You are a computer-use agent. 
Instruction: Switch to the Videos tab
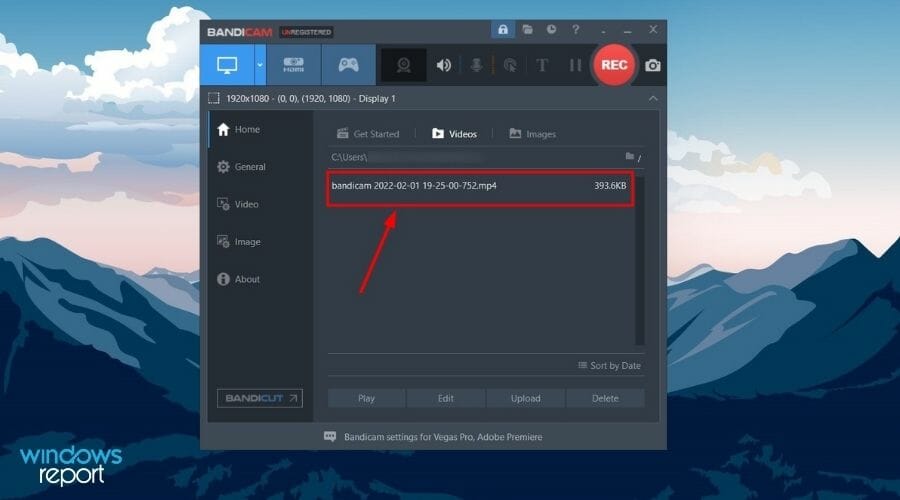[x=454, y=134]
